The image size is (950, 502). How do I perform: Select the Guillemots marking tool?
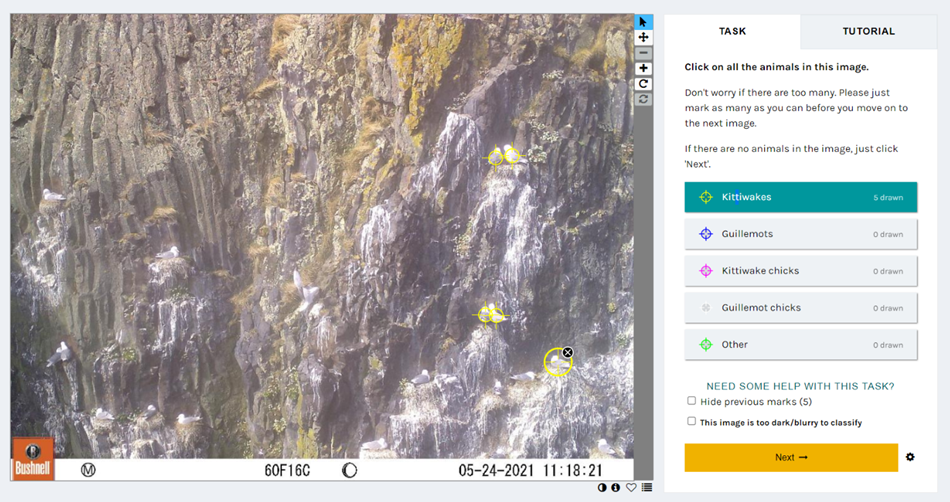pos(800,234)
